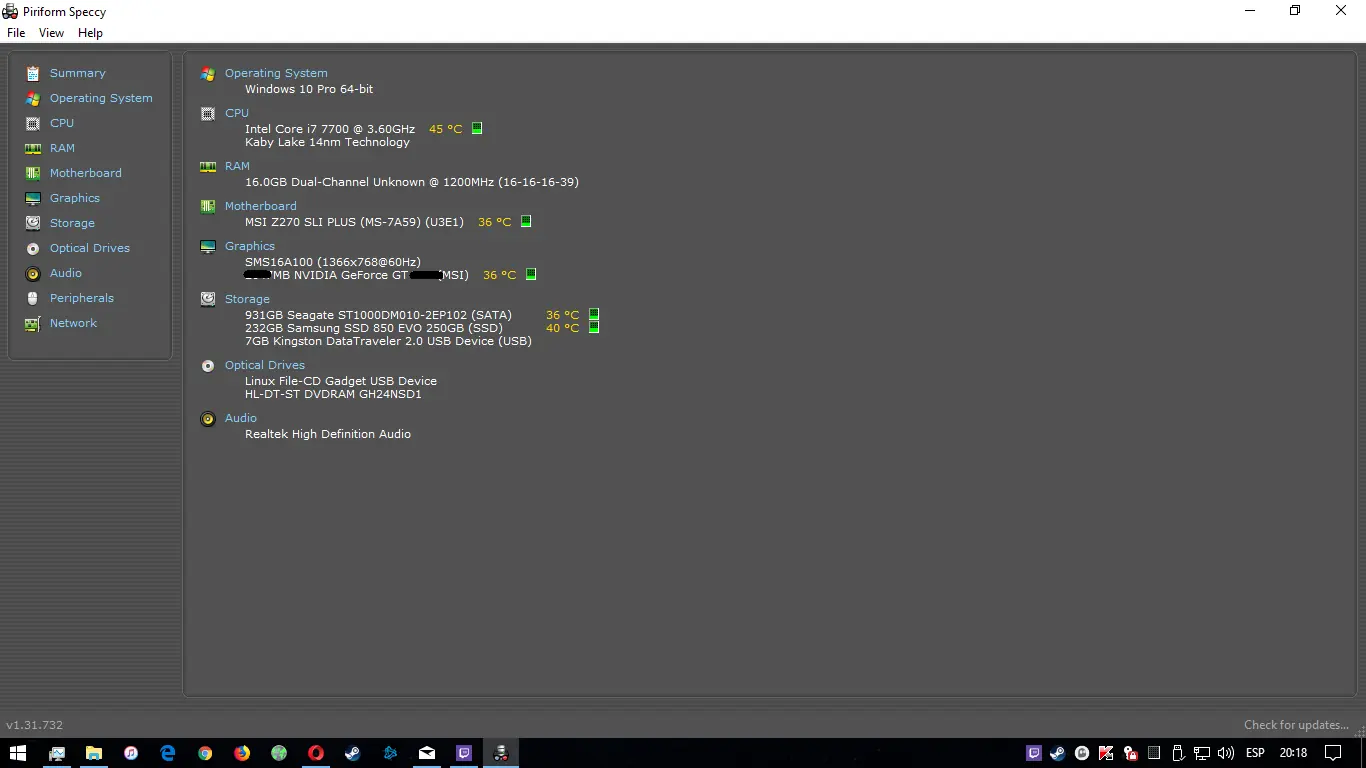Open the Network section in sidebar
The width and height of the screenshot is (1366, 768).
click(73, 323)
